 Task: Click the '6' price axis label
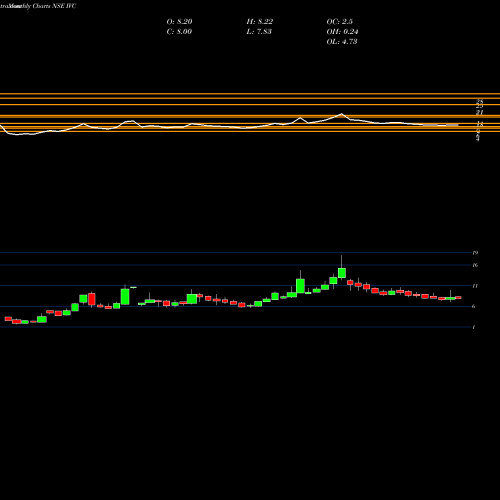[x=474, y=306]
